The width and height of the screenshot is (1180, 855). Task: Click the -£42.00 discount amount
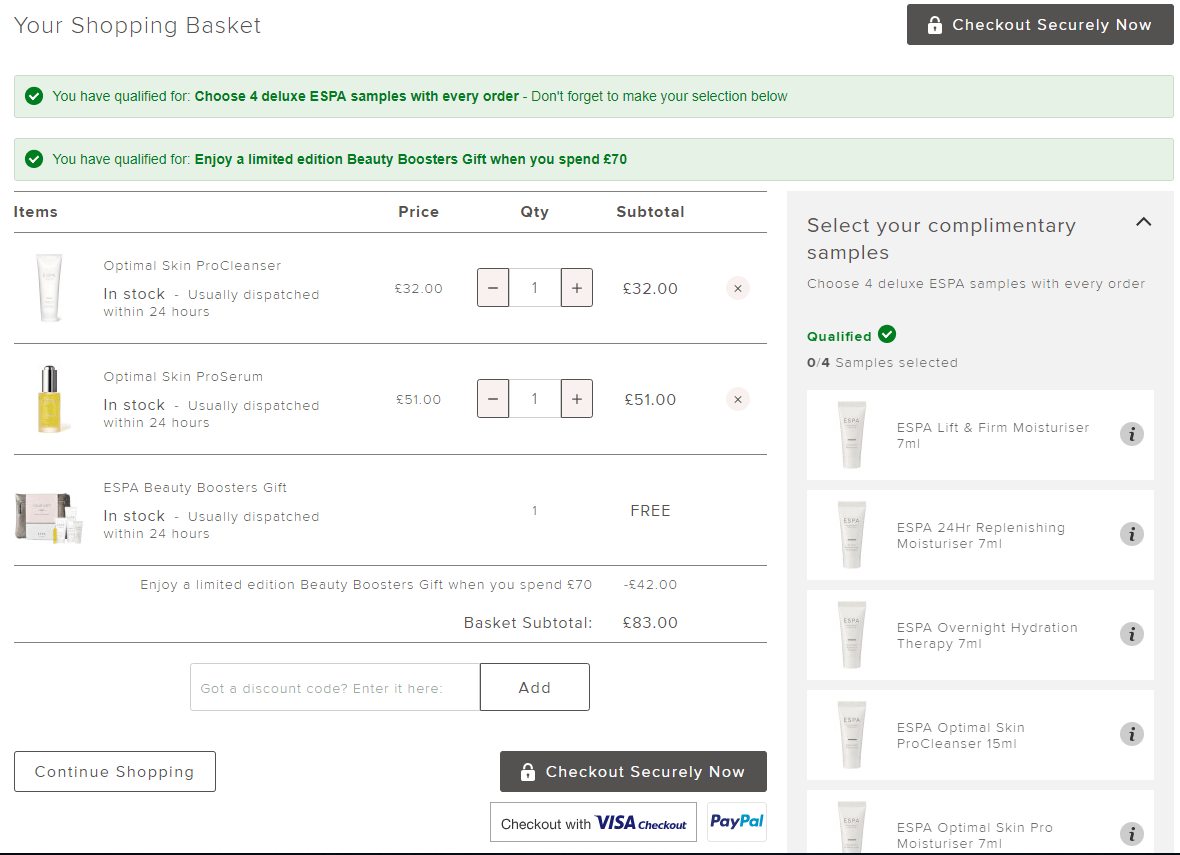click(x=650, y=585)
